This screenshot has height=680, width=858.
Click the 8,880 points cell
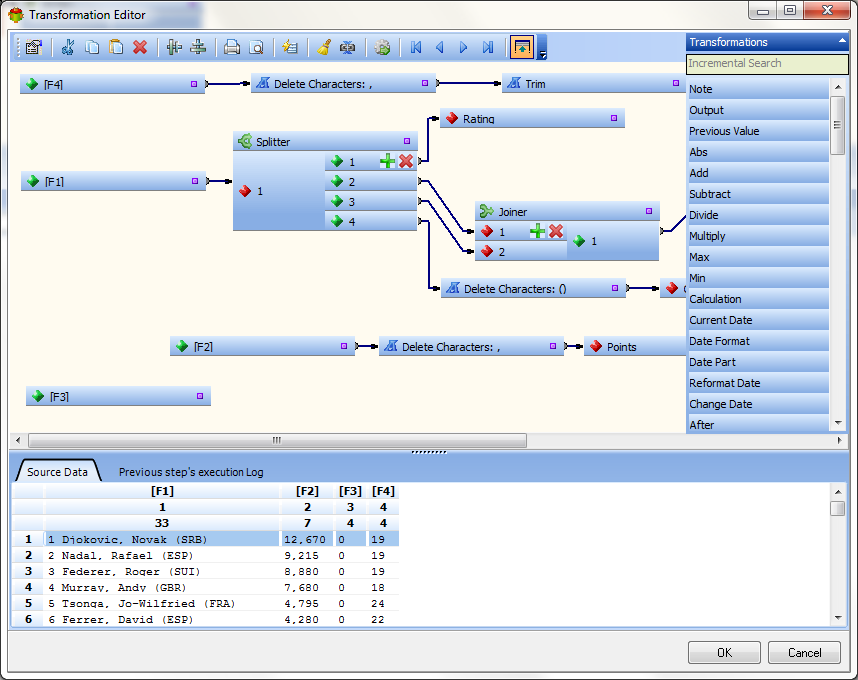point(307,571)
